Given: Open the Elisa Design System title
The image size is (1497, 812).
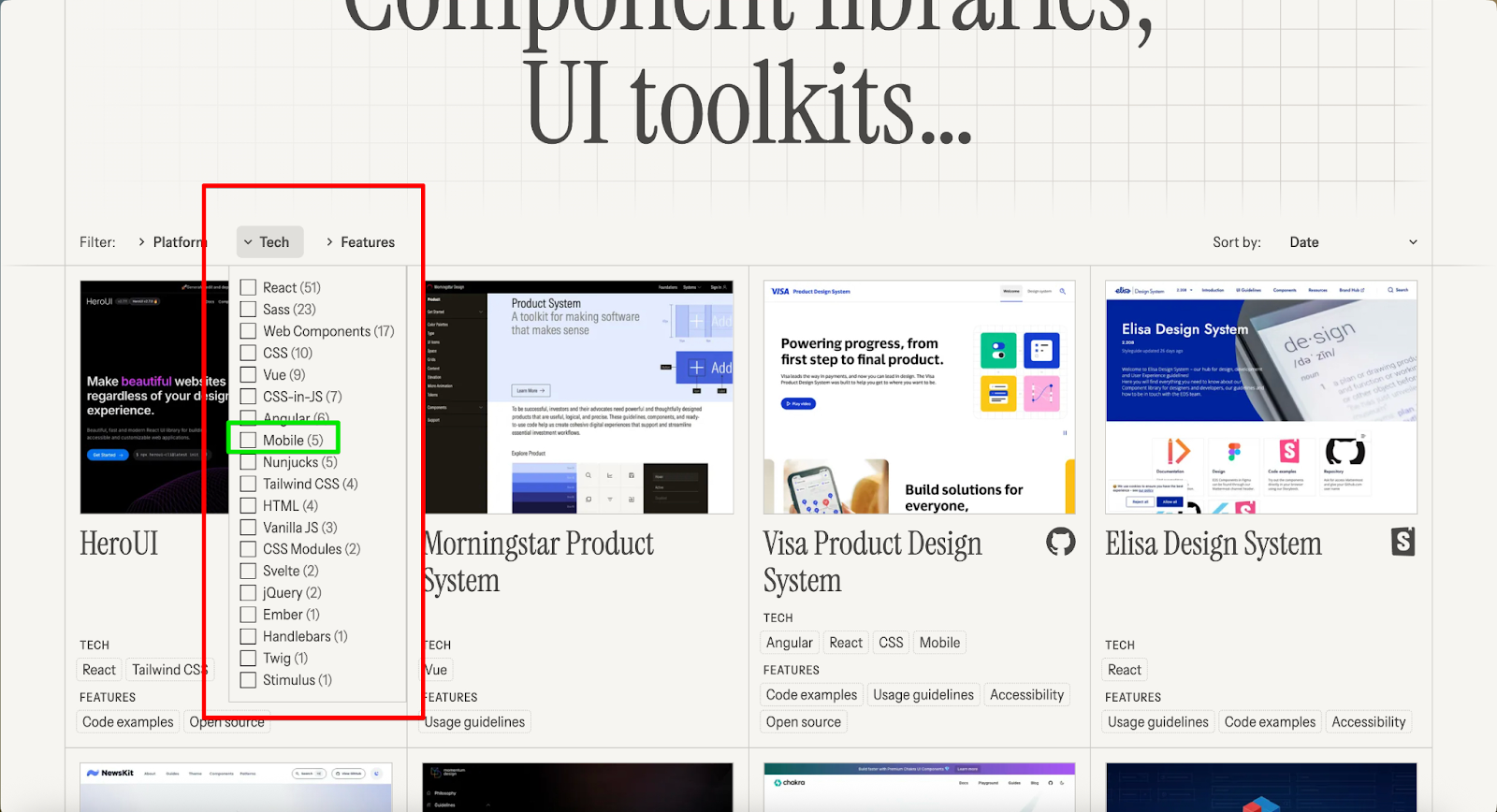Looking at the screenshot, I should click(x=1214, y=544).
